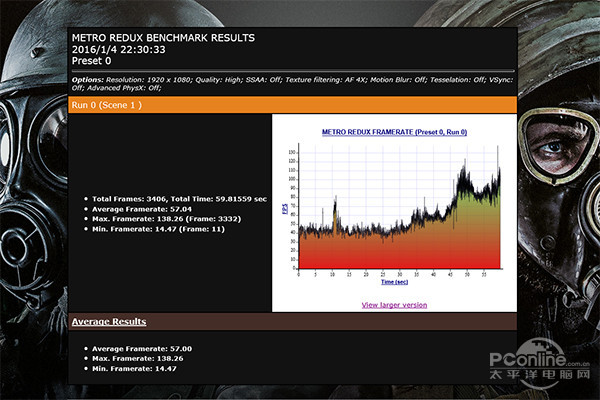This screenshot has height=400, width=600.
Task: Open the 'View larger version' link
Action: point(394,305)
